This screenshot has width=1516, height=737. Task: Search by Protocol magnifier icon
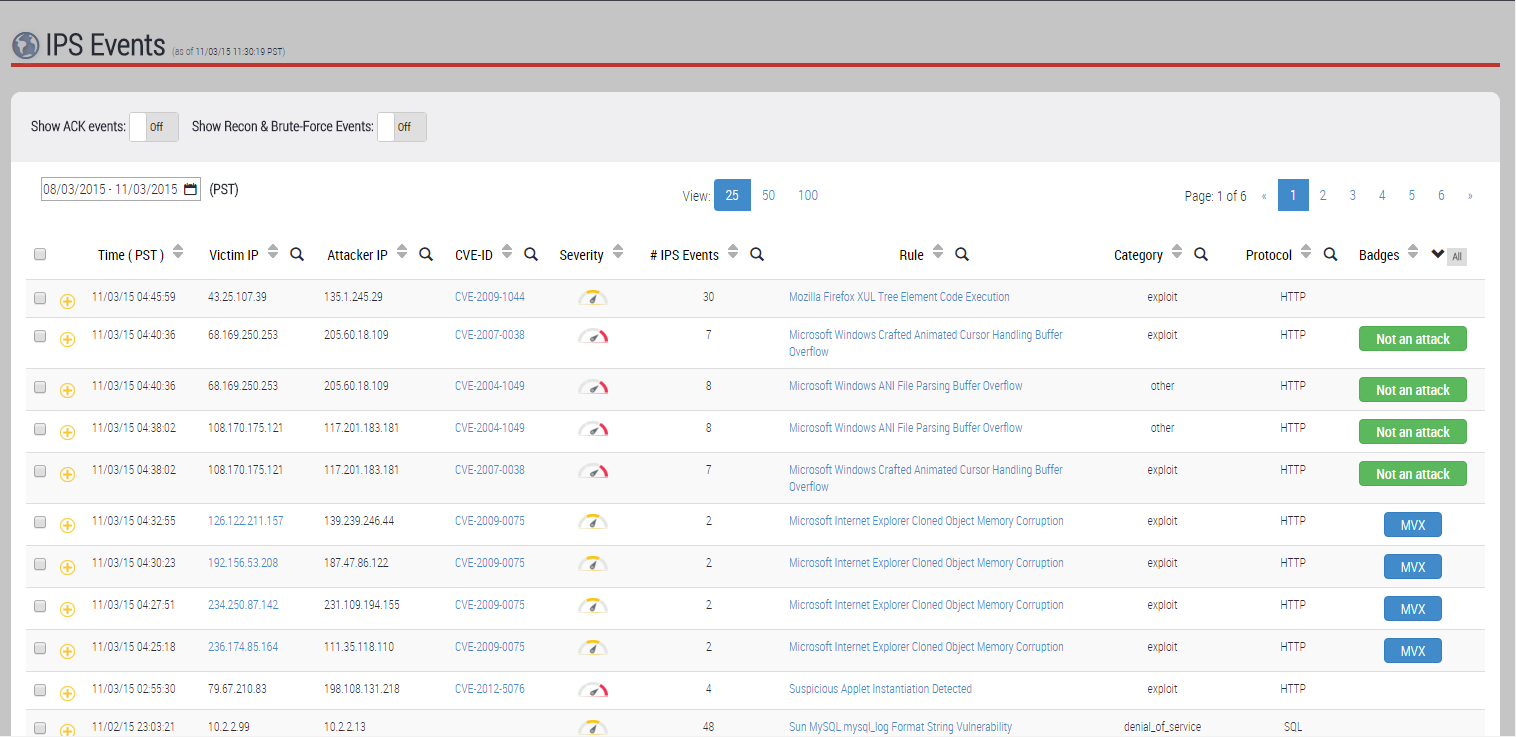(1330, 255)
